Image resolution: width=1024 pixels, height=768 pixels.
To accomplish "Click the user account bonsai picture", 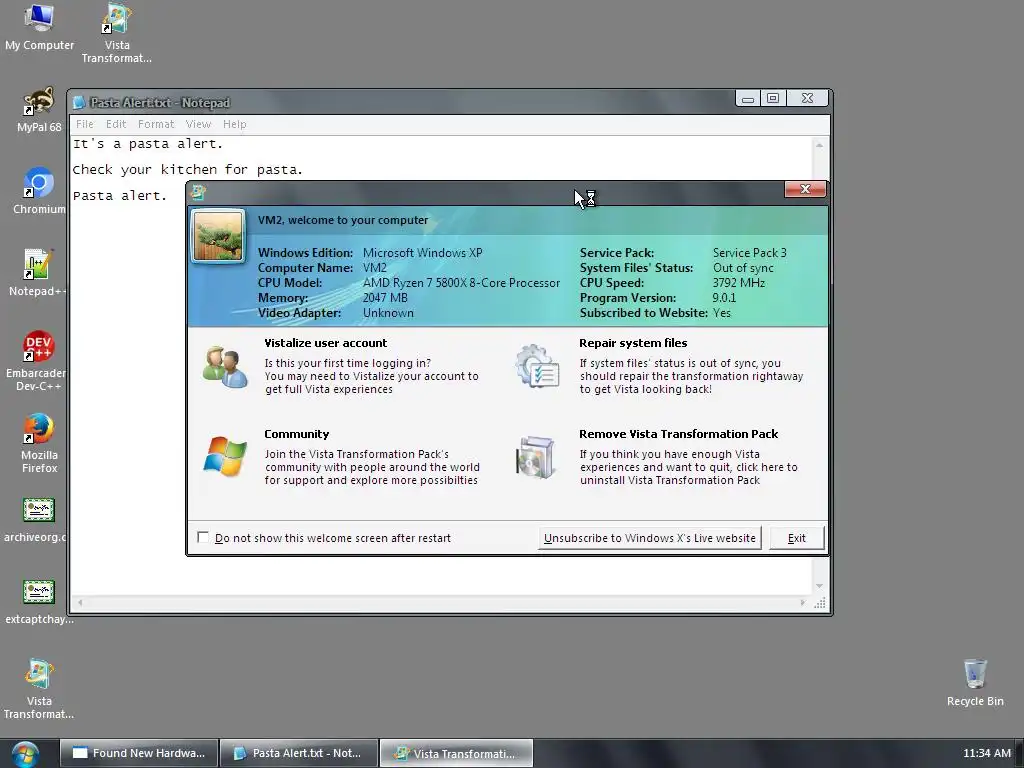I will tap(218, 236).
